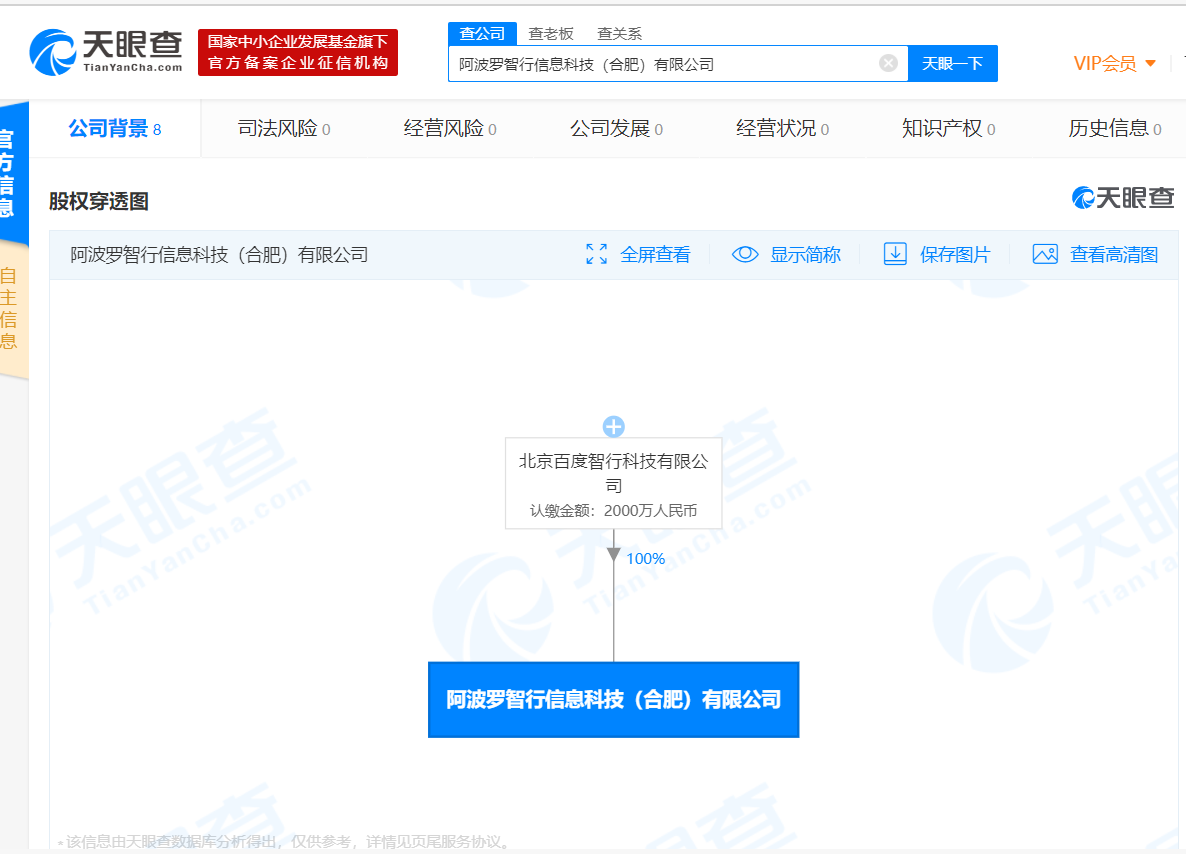1186x854 pixels.
Task: Clear the search box text
Action: (888, 63)
